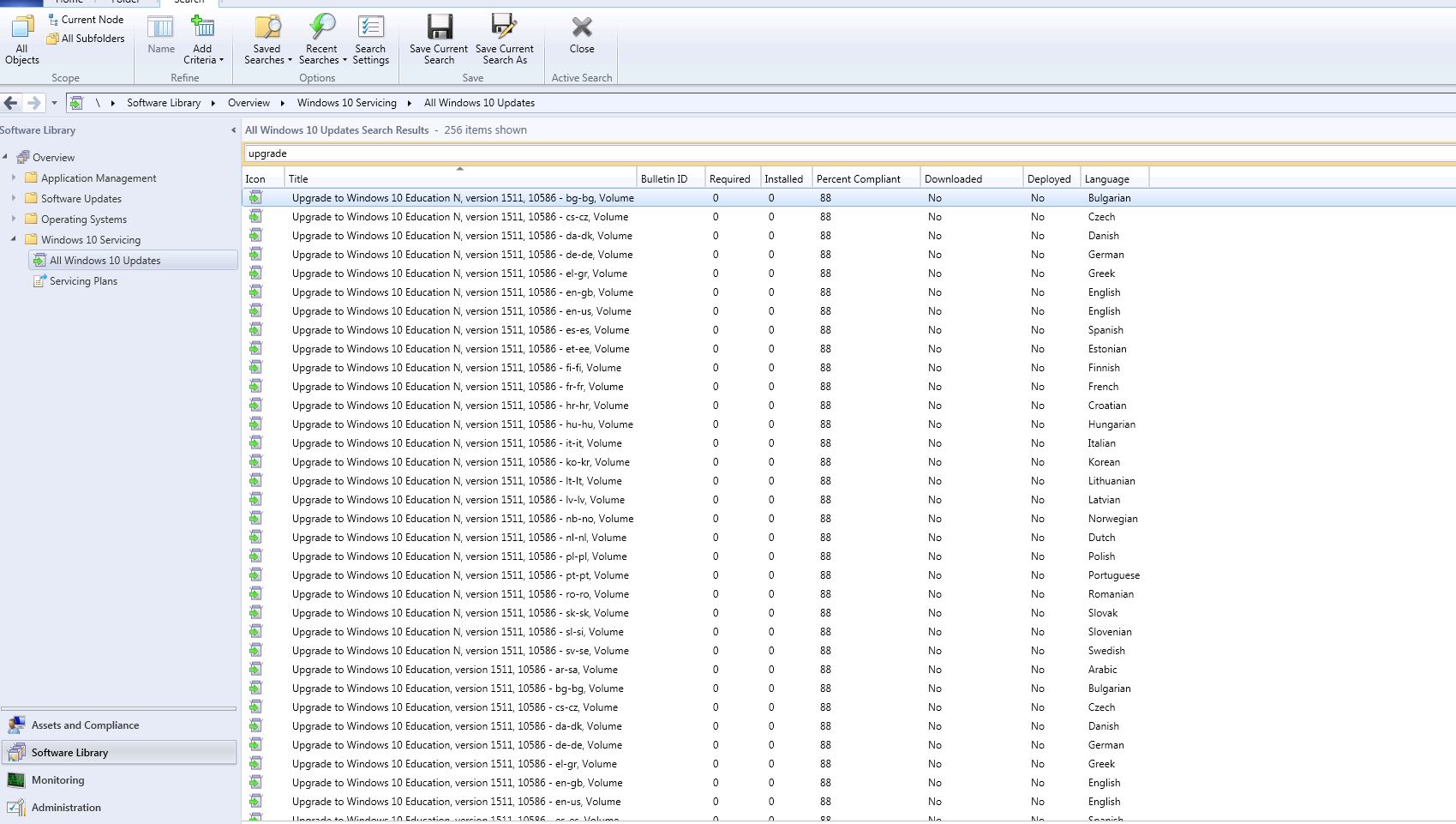
Task: Select Application Management folder
Action: pyautogui.click(x=99, y=178)
